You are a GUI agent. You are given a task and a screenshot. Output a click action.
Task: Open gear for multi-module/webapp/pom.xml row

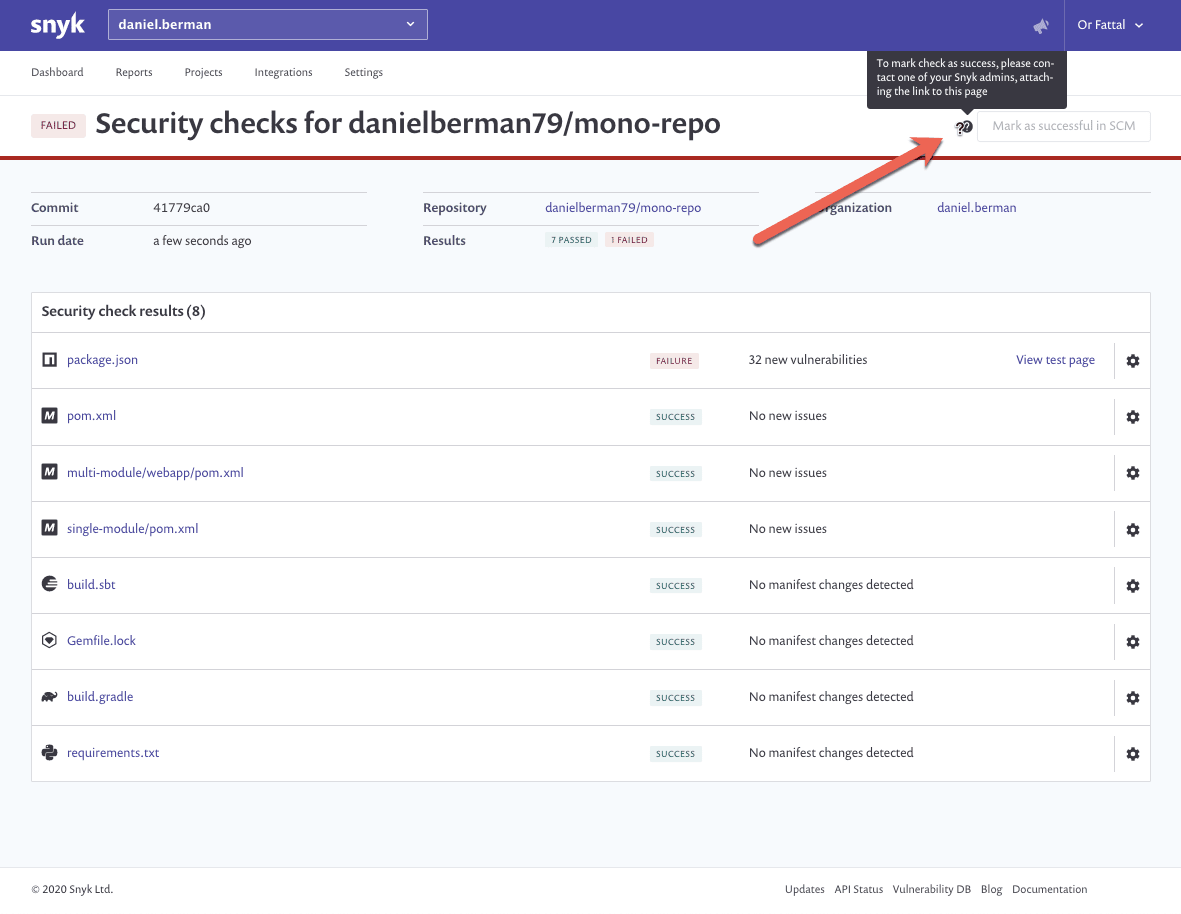coord(1132,473)
